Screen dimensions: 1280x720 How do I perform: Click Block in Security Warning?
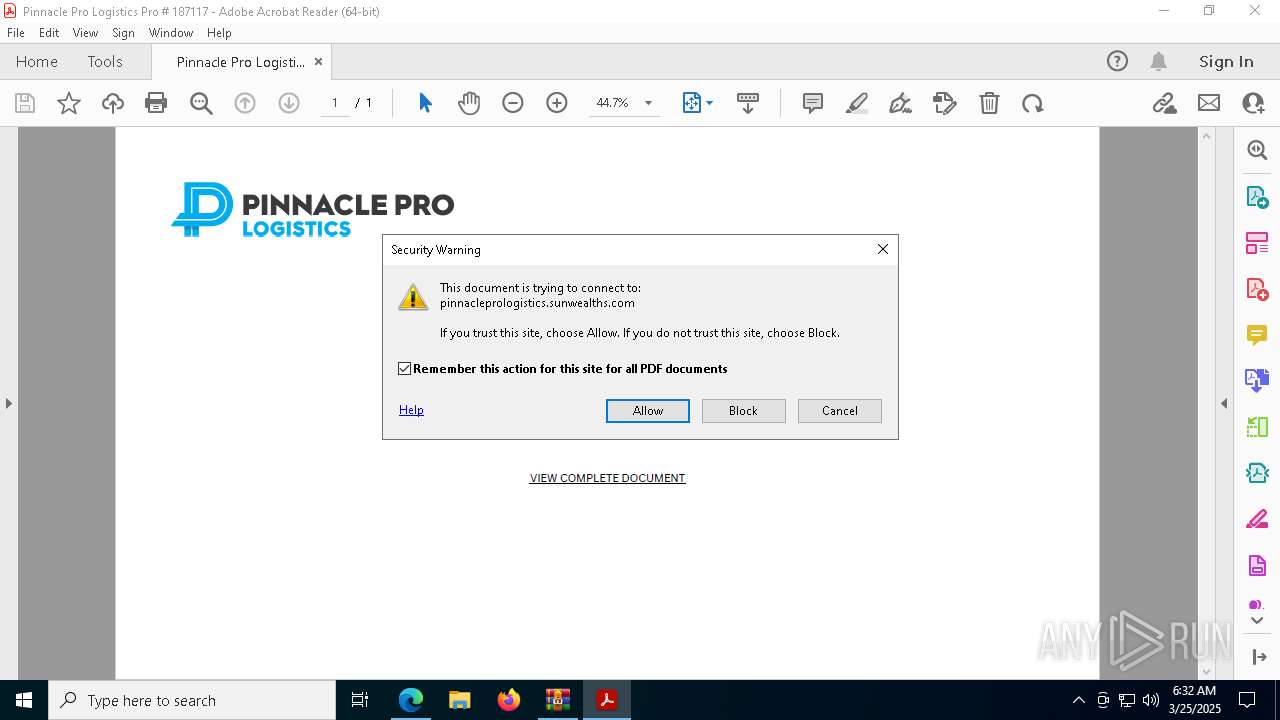point(743,411)
